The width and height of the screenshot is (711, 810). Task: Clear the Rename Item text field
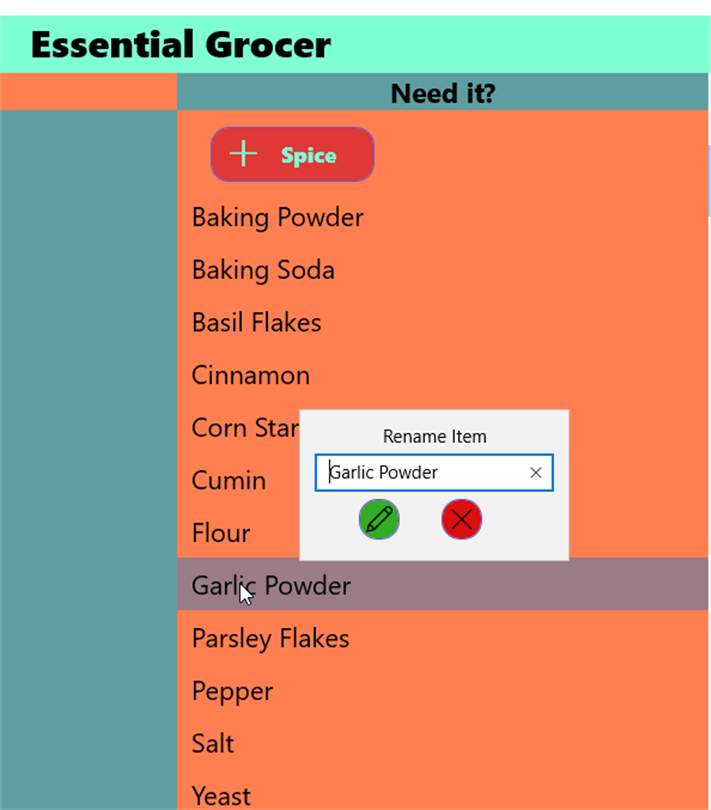536,473
